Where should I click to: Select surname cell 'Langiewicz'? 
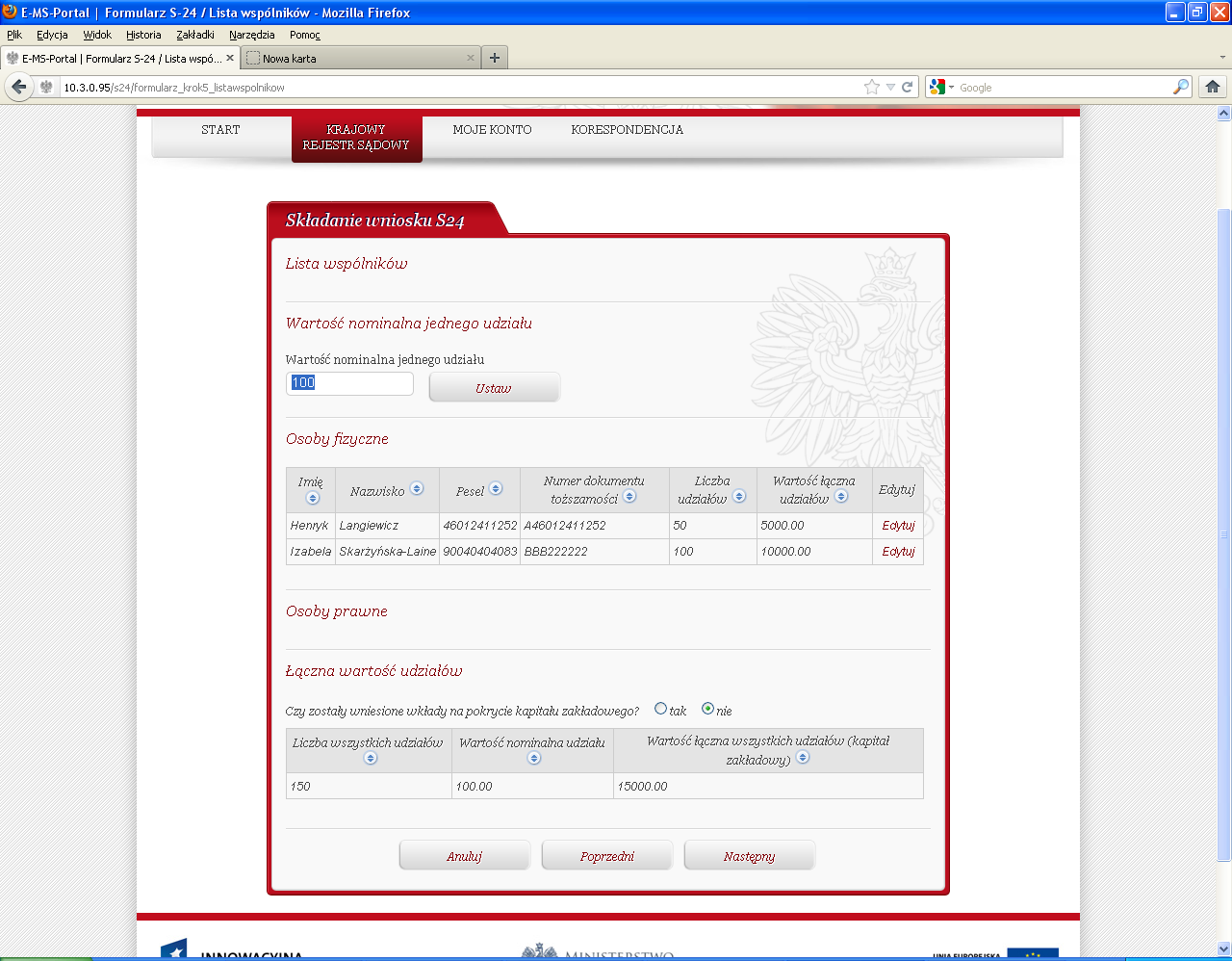[x=387, y=526]
